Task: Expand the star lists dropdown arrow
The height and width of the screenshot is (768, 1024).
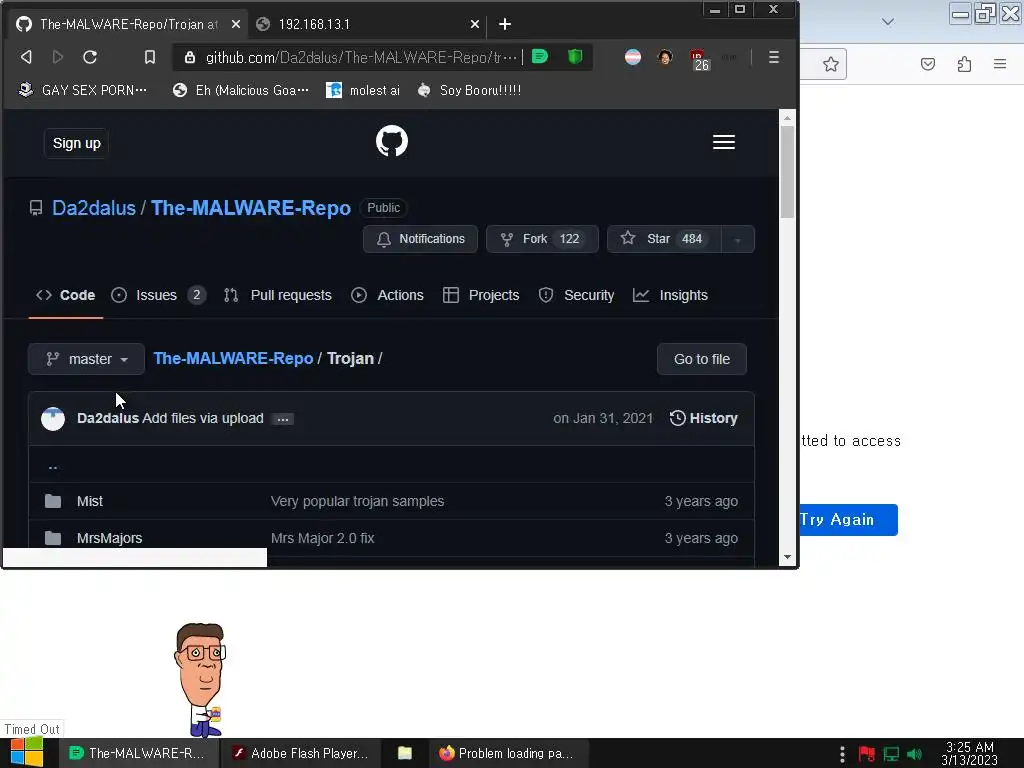Action: pyautogui.click(x=738, y=239)
